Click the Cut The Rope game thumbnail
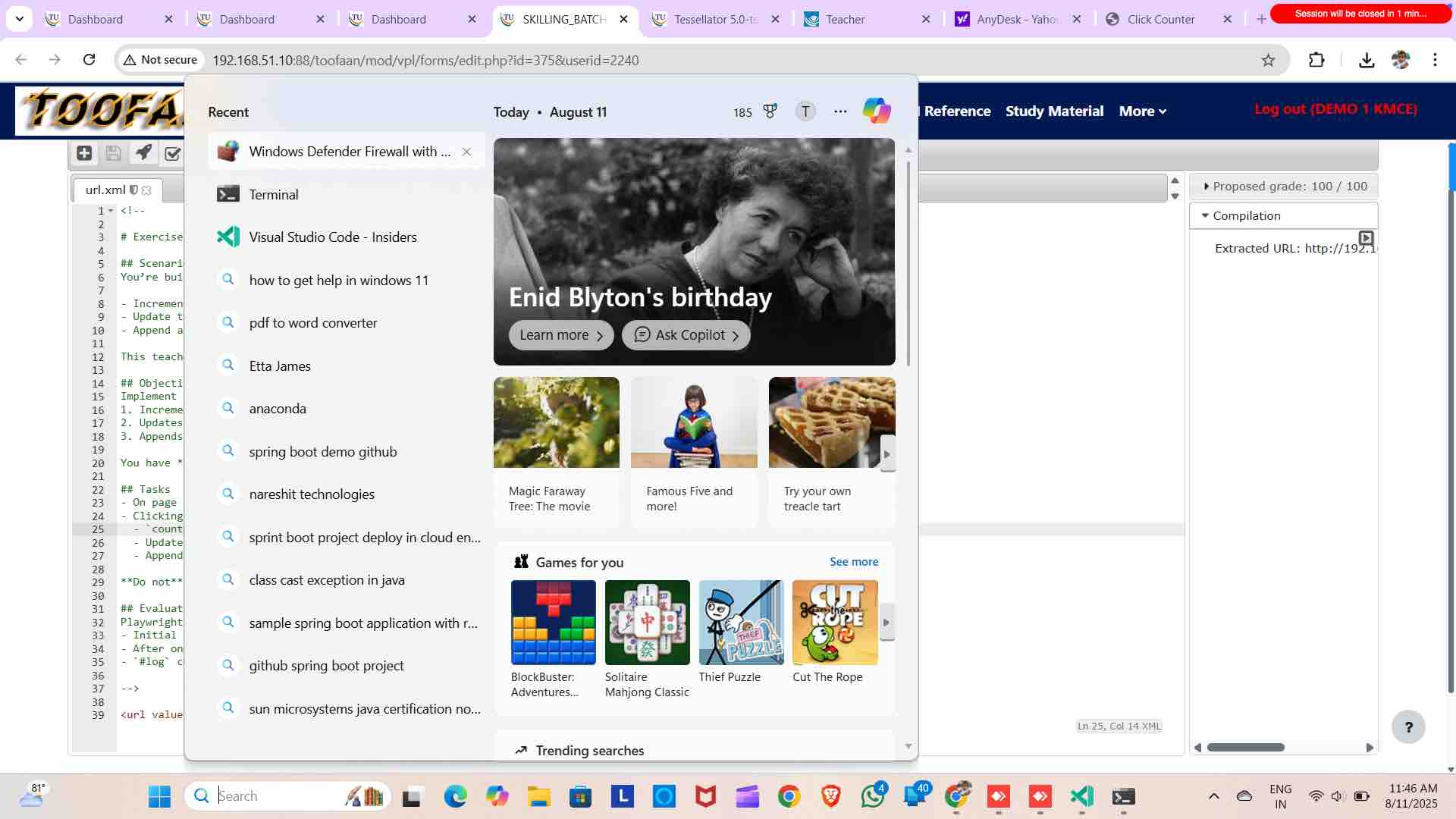Screen dimensions: 1456x819 835,623
